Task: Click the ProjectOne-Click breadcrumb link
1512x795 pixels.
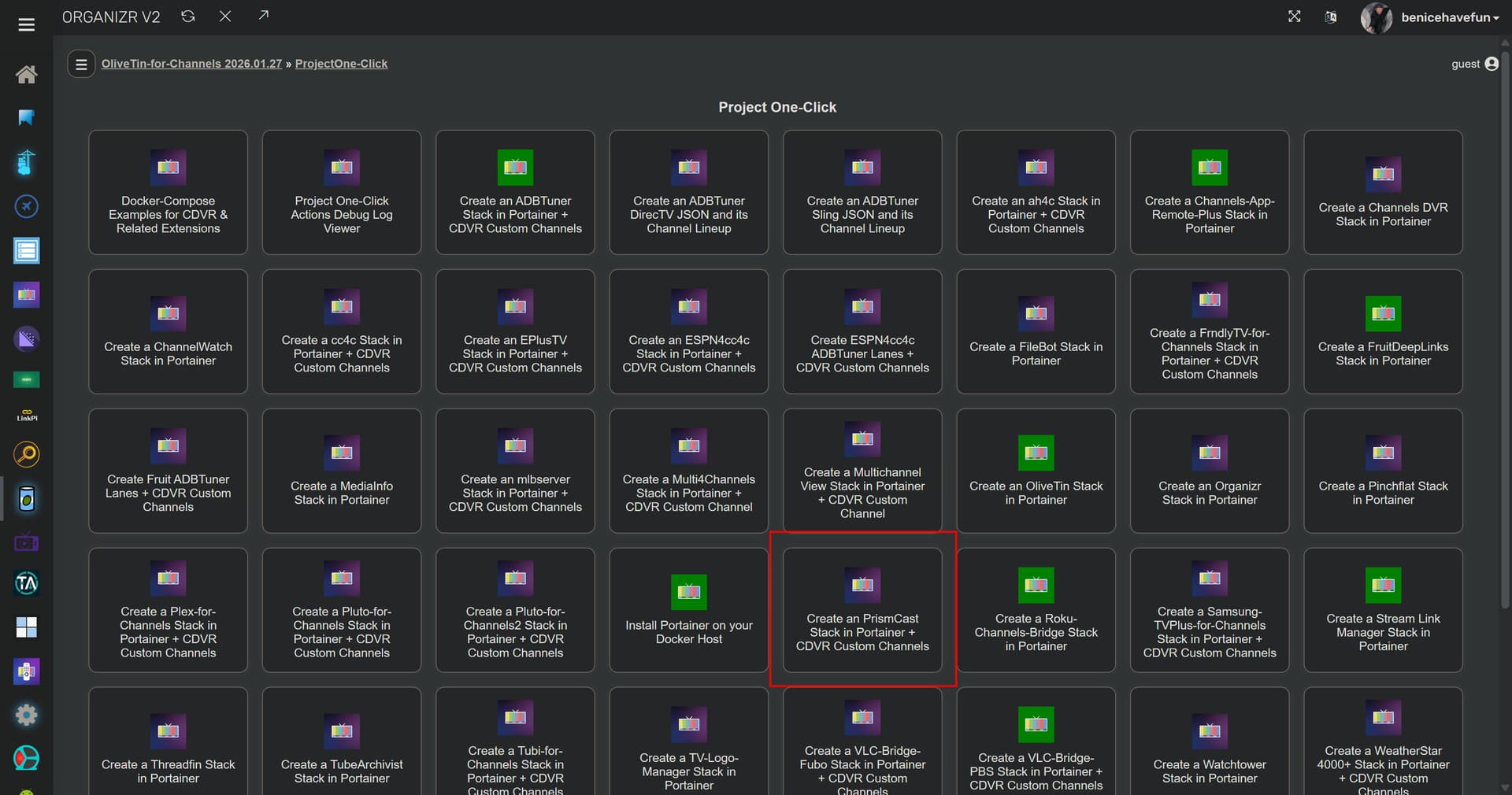Action: pyautogui.click(x=341, y=64)
